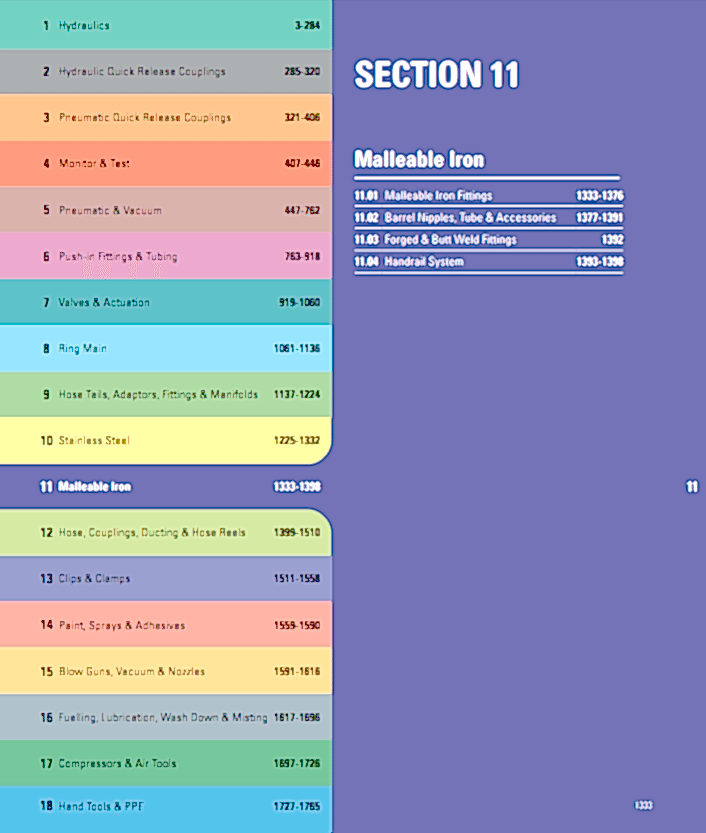Jump to Valves & Actuation section
The image size is (706, 833).
point(166,302)
